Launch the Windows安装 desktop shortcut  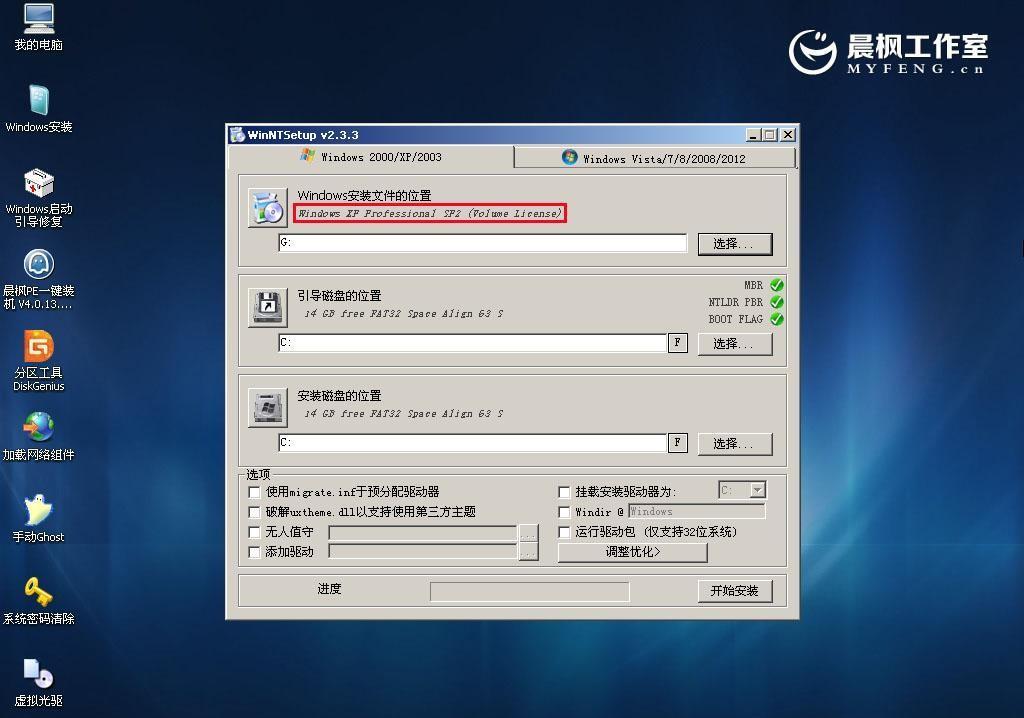point(39,108)
